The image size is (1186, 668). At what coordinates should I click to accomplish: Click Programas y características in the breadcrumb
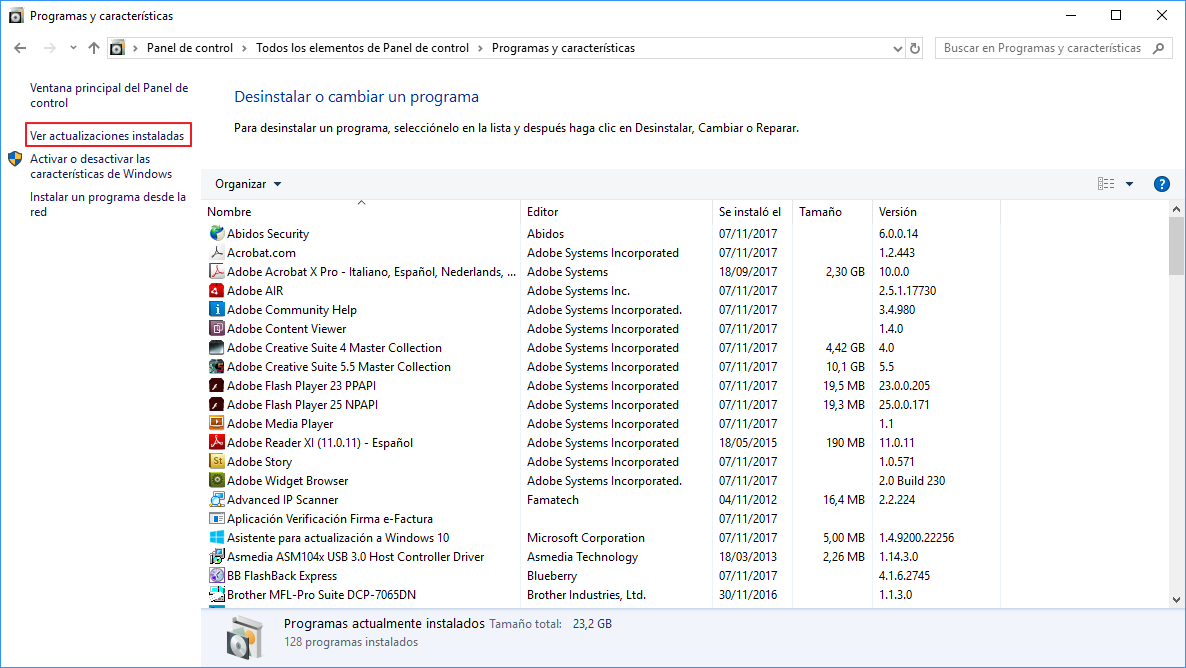pos(564,48)
